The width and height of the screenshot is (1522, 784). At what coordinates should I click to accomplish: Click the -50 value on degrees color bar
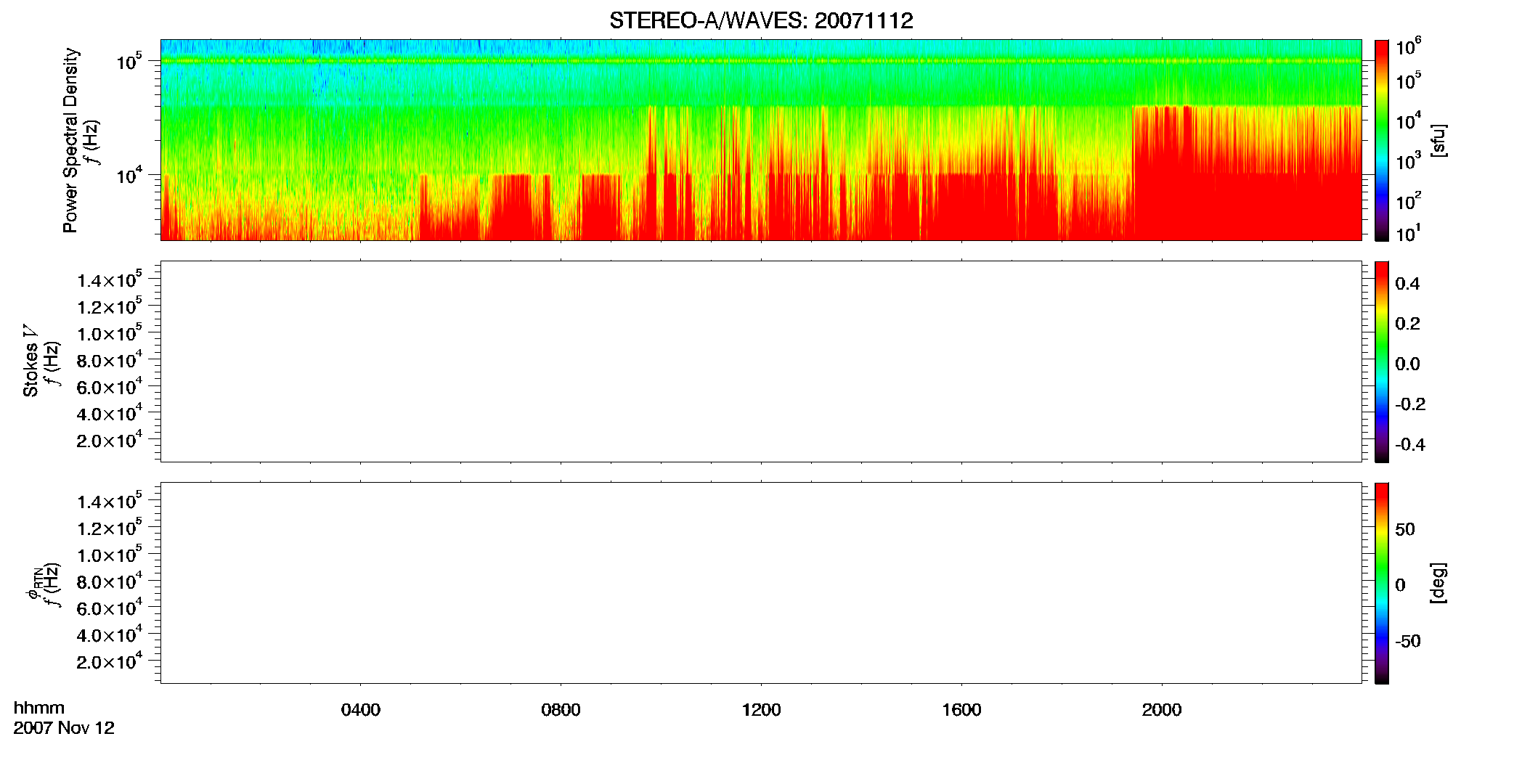(x=1407, y=642)
